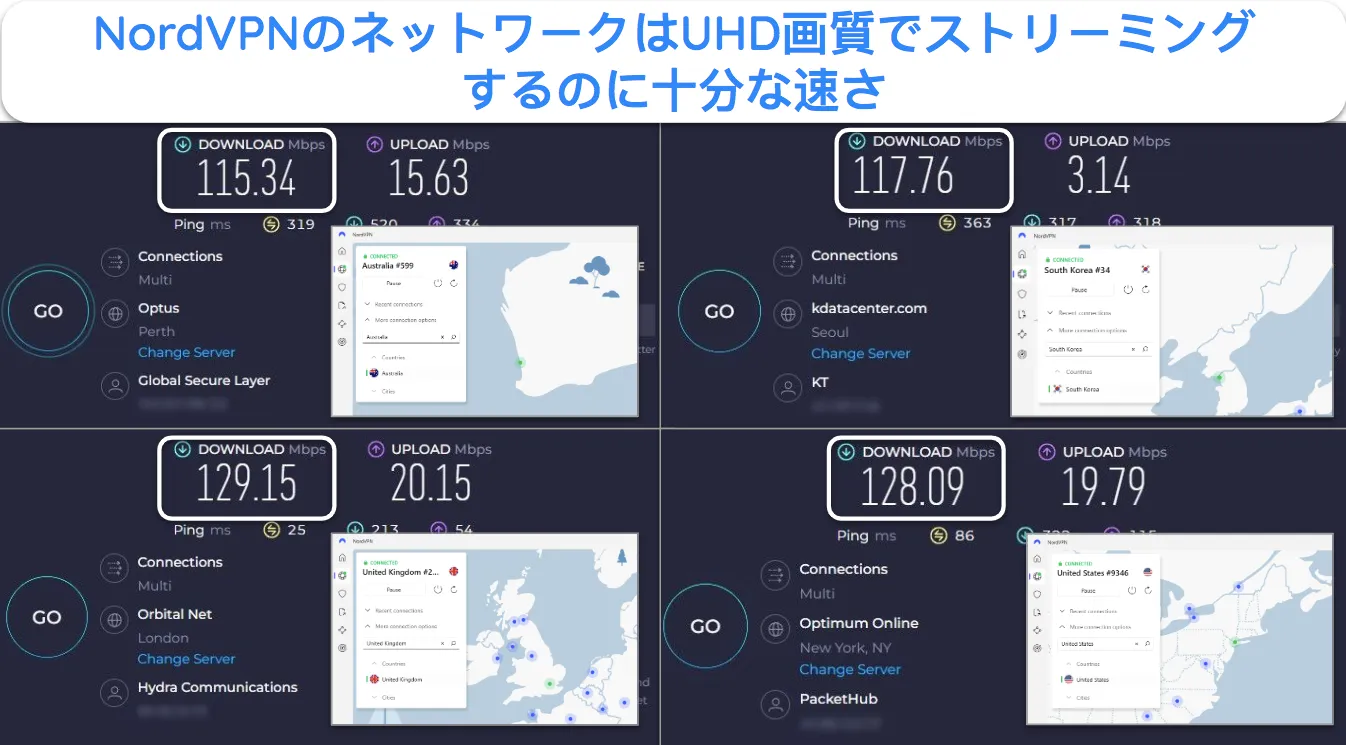This screenshot has width=1346, height=745.
Task: Click the user icon beside KT
Action: 788,388
